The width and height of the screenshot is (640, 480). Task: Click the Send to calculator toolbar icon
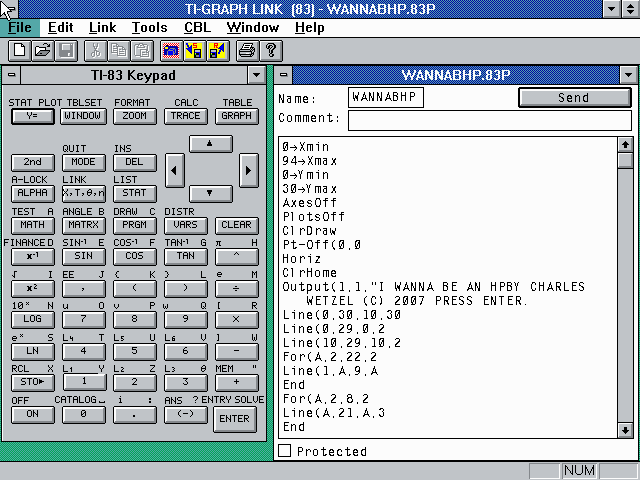coord(195,50)
